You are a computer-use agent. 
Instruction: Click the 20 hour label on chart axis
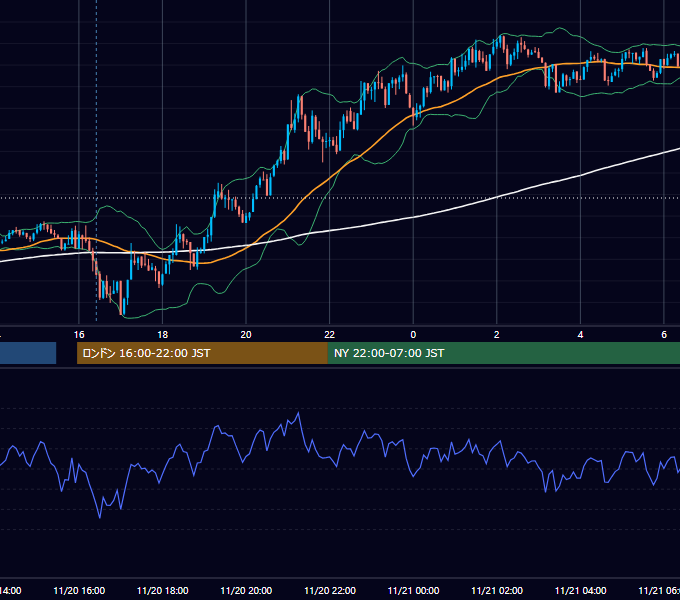[x=246, y=335]
